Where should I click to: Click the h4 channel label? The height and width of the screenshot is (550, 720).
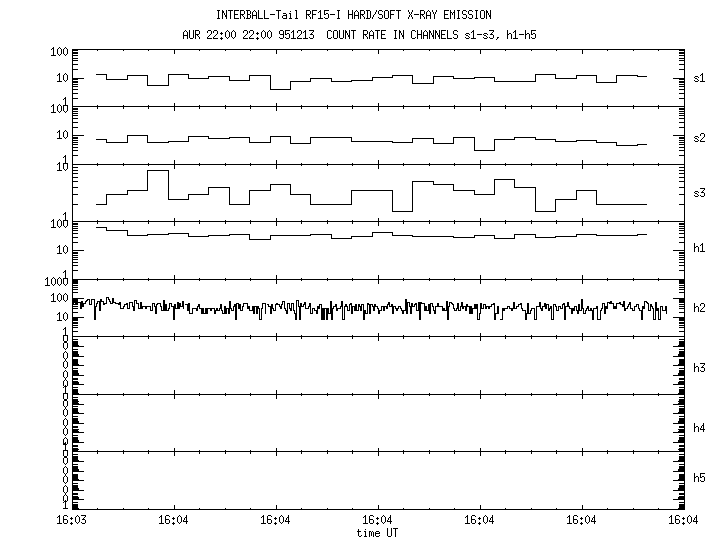coord(699,427)
